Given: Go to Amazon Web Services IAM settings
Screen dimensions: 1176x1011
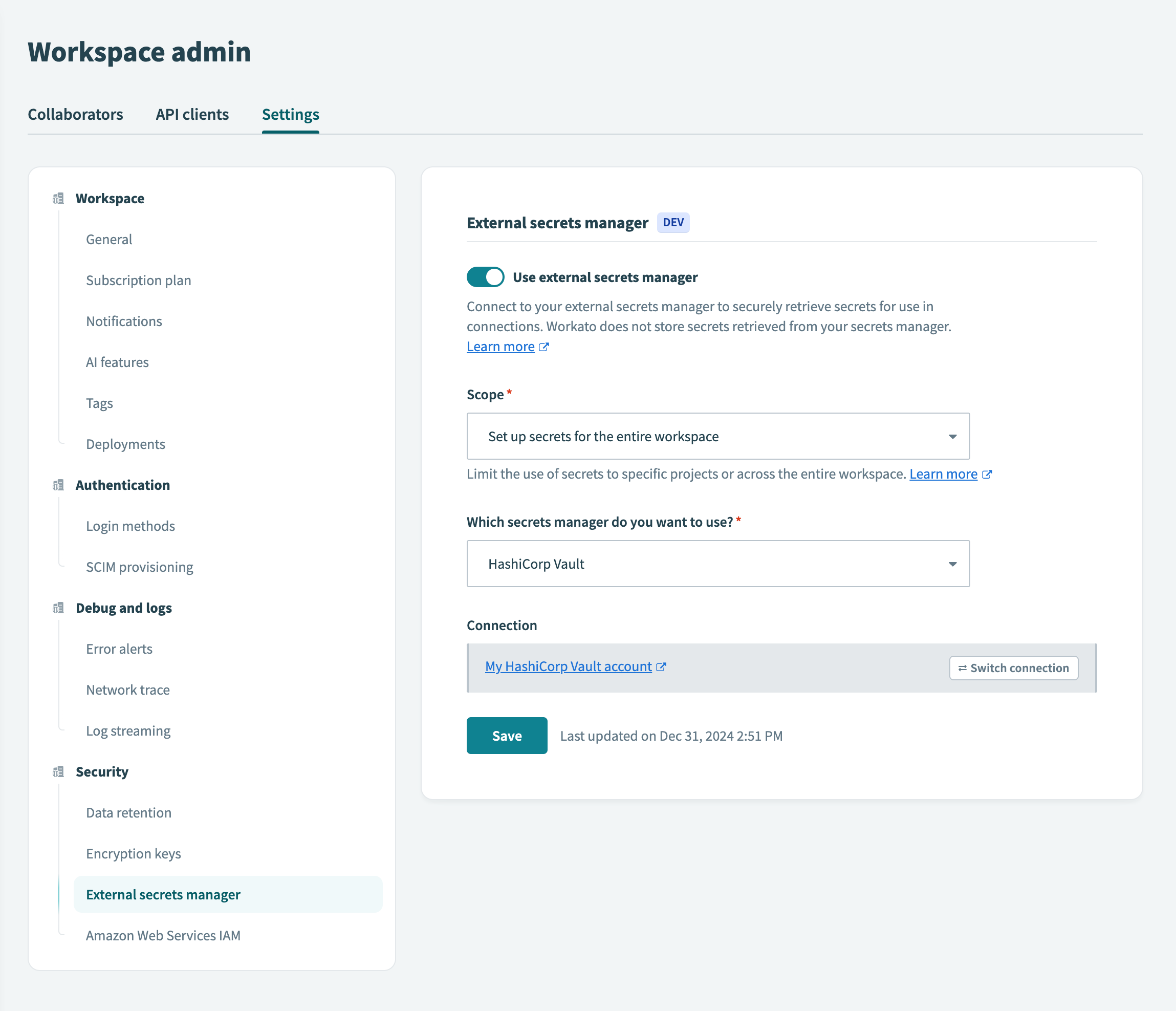Looking at the screenshot, I should tap(163, 935).
